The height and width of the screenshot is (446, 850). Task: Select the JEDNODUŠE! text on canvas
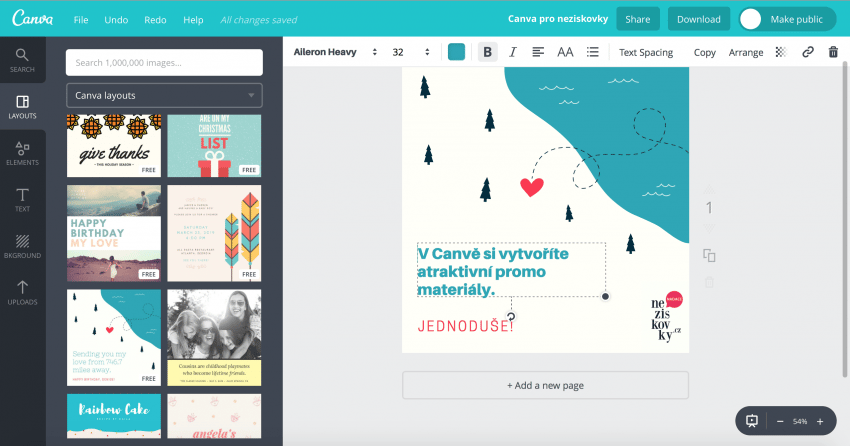pyautogui.click(x=465, y=326)
